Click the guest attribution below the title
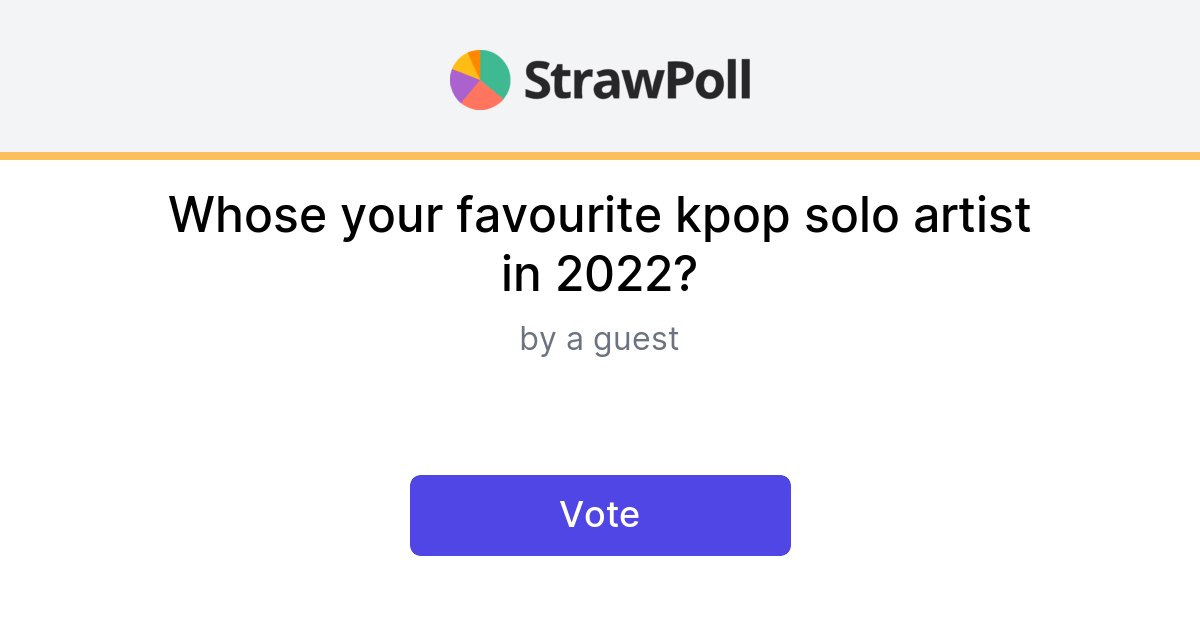The height and width of the screenshot is (630, 1200). pyautogui.click(x=600, y=339)
